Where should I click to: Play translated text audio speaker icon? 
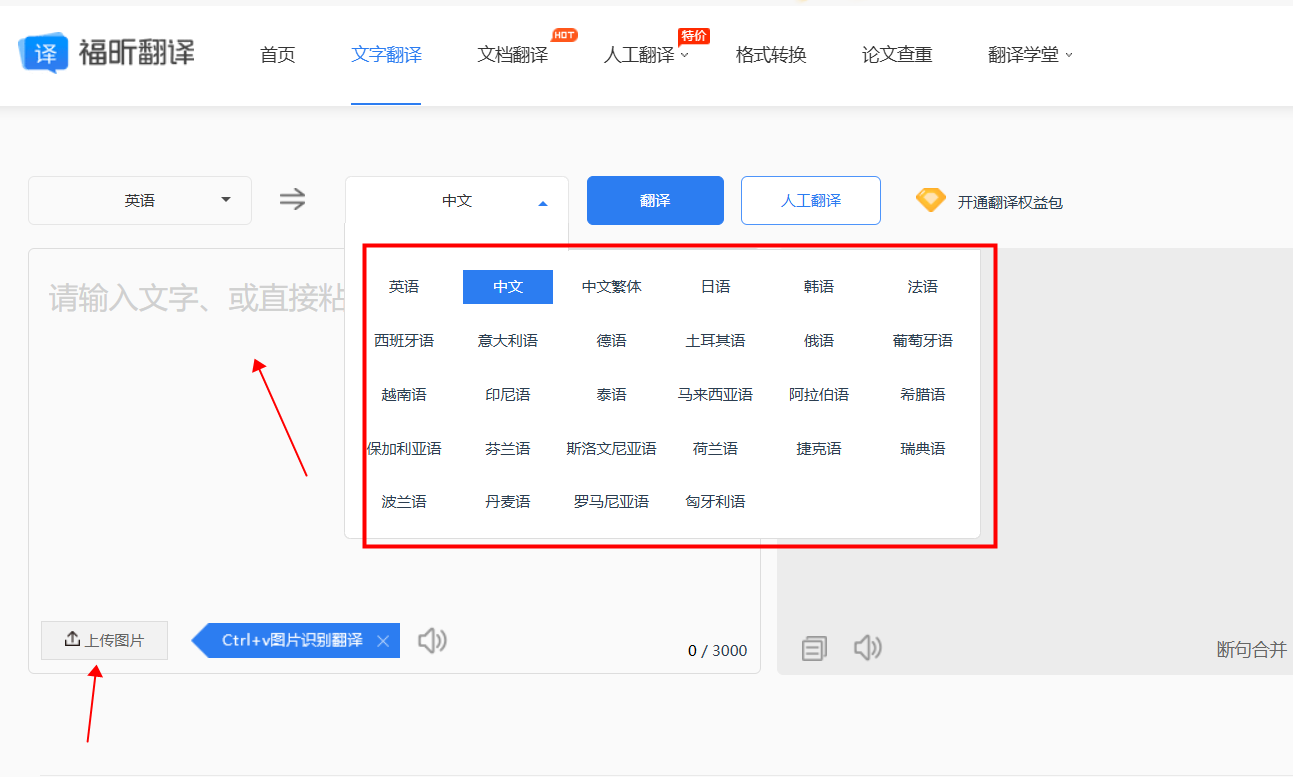(x=868, y=648)
